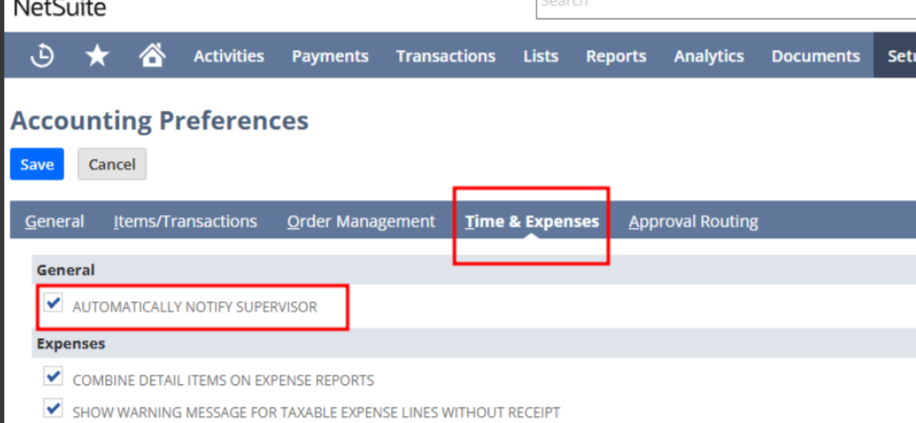Click the Shortcuts star icon
Image resolution: width=916 pixels, height=423 pixels.
pyautogui.click(x=97, y=56)
